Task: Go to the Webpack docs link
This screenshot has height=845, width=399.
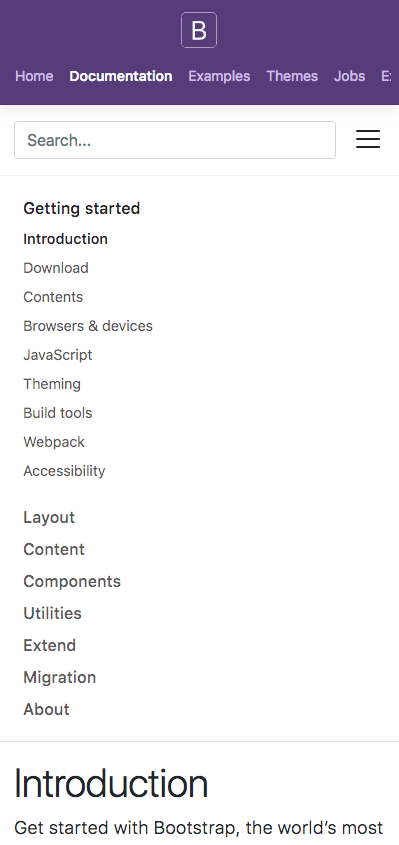Action: [54, 442]
